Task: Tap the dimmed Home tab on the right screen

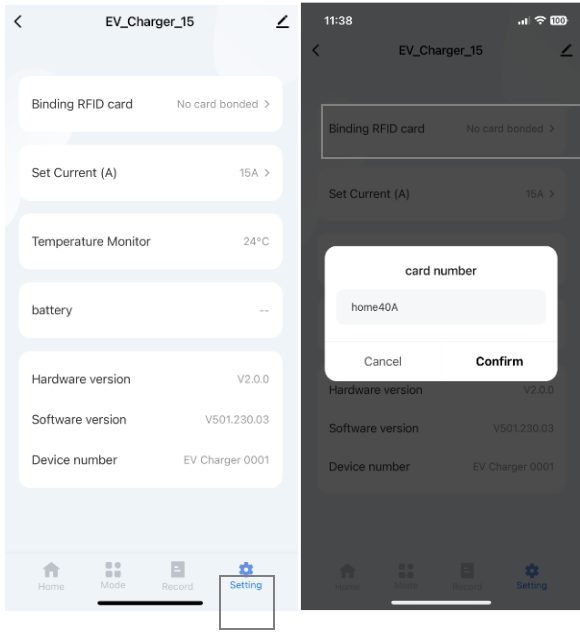Action: pos(347,578)
